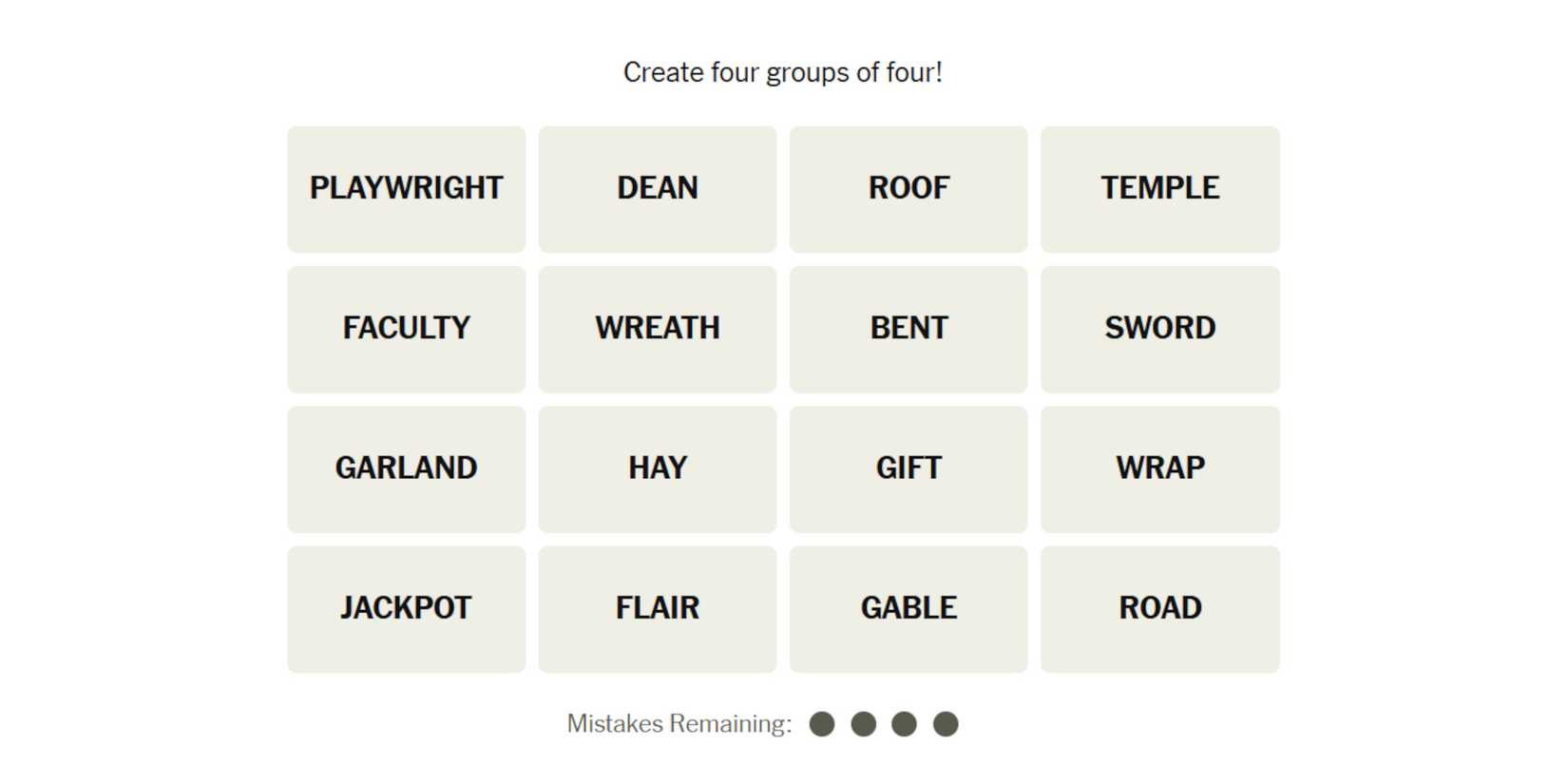The image size is (1568, 784).
Task: Click the WREATH word tile
Action: (x=657, y=329)
